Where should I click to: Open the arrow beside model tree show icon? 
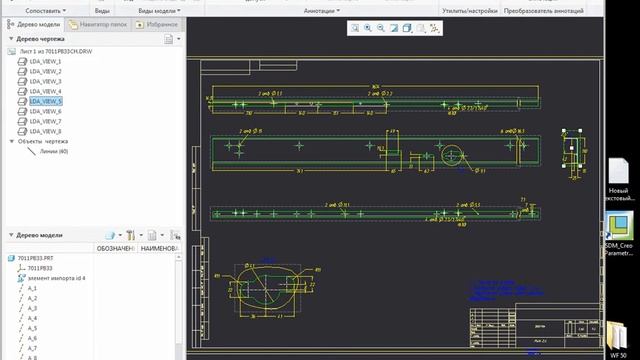pos(120,235)
